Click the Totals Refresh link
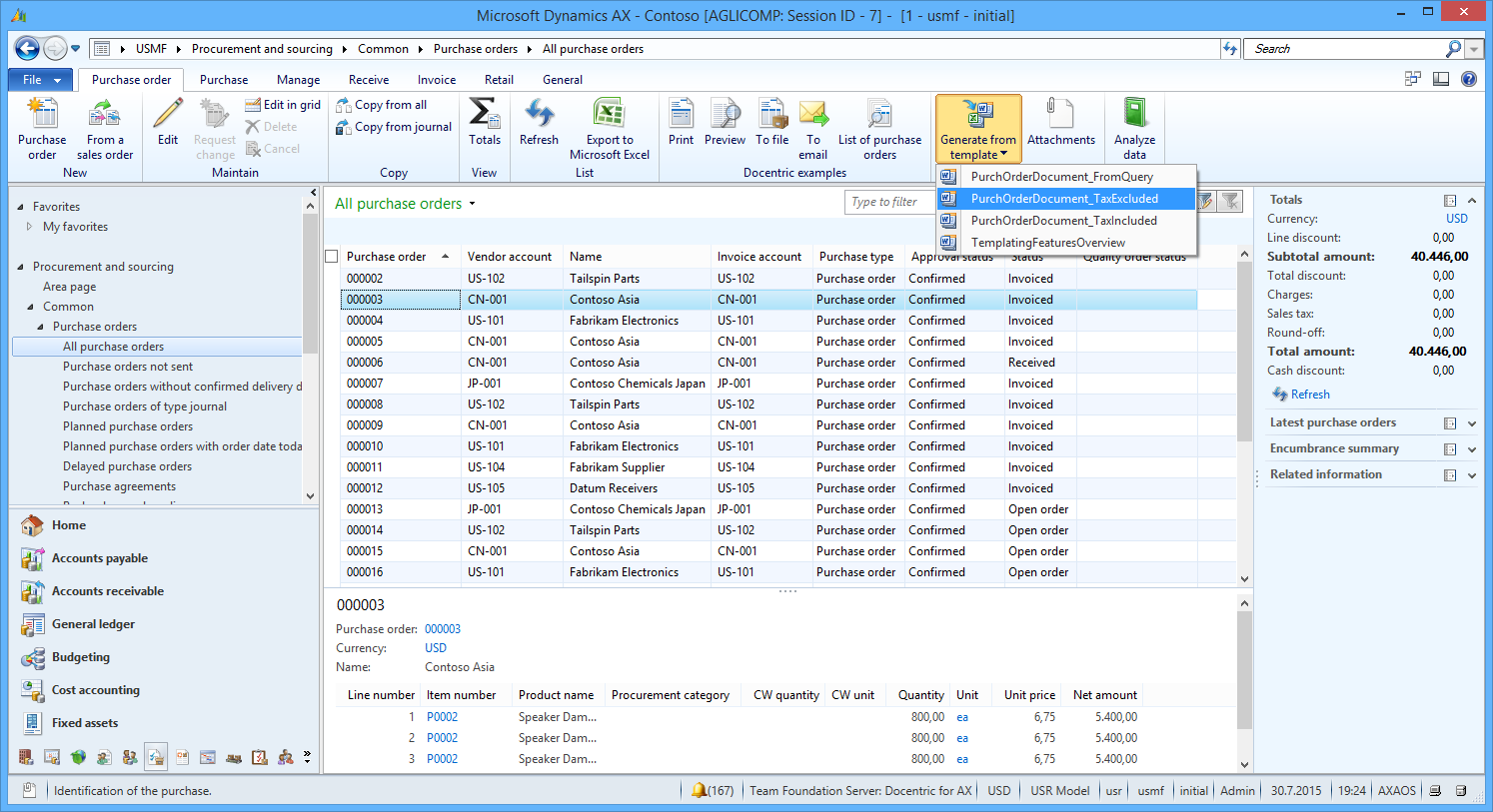 1310,395
